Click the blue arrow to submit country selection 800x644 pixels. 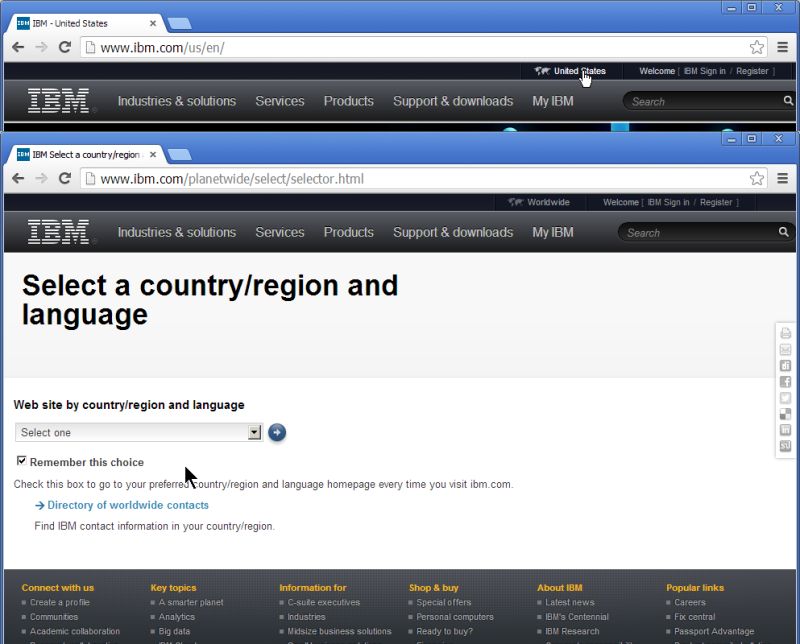coord(277,432)
